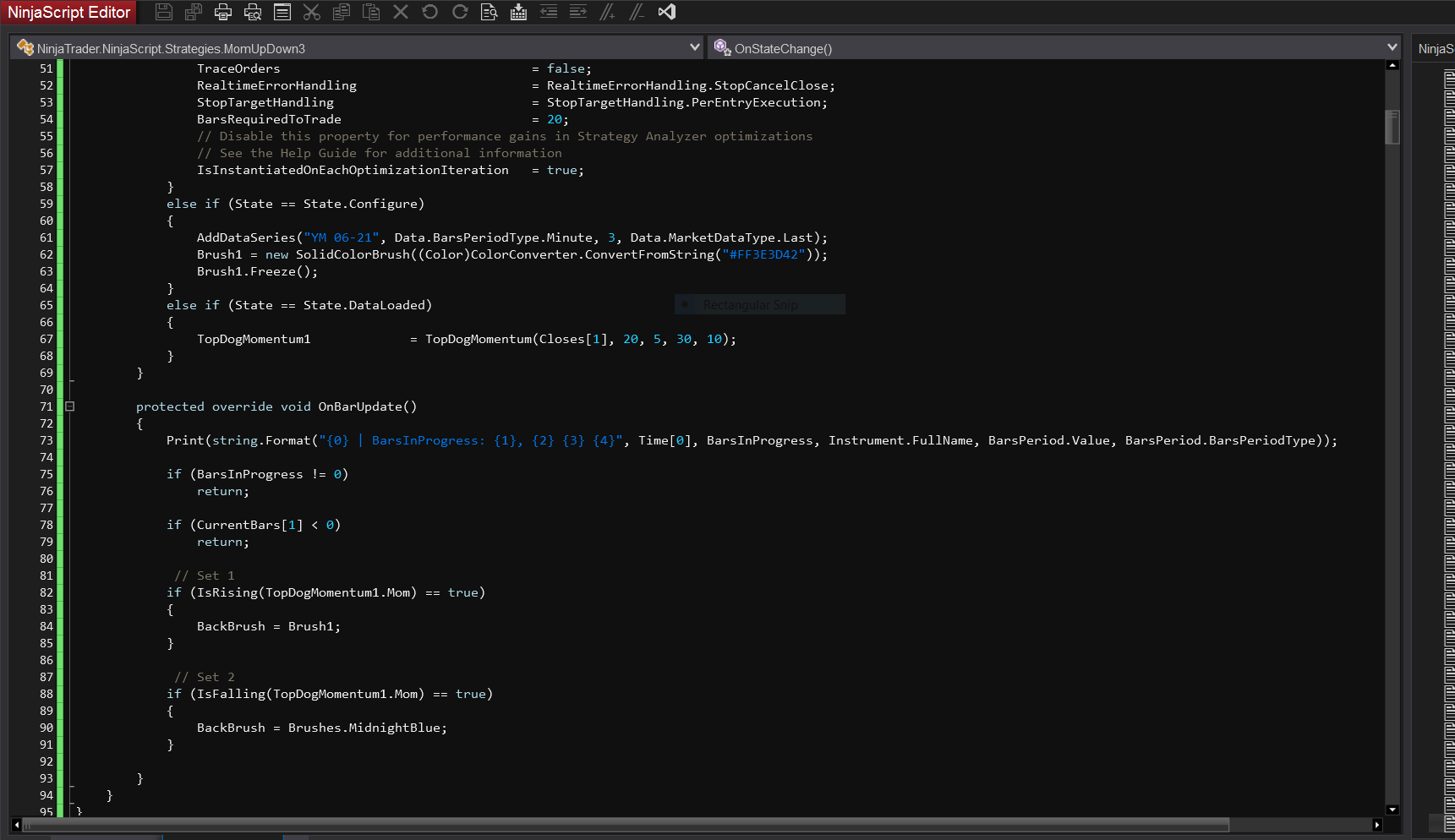
Task: Click the Paste clipboard icon
Action: click(x=371, y=12)
